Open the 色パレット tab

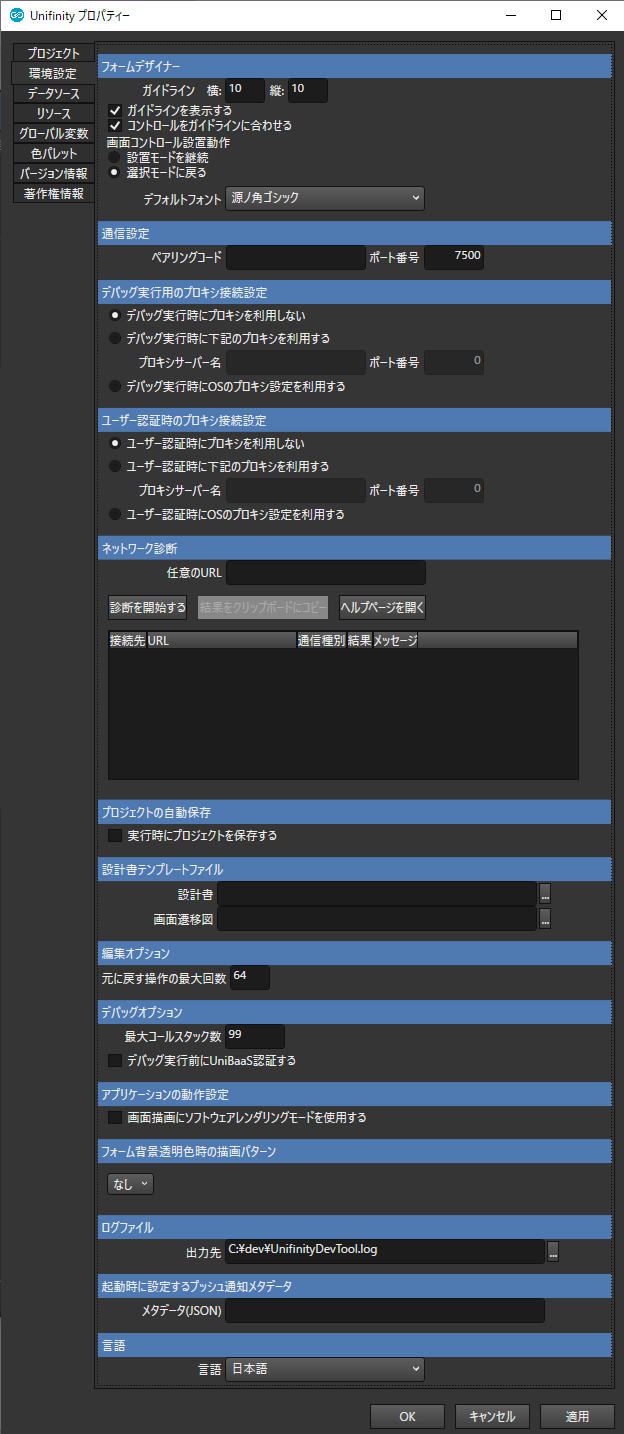tap(53, 153)
